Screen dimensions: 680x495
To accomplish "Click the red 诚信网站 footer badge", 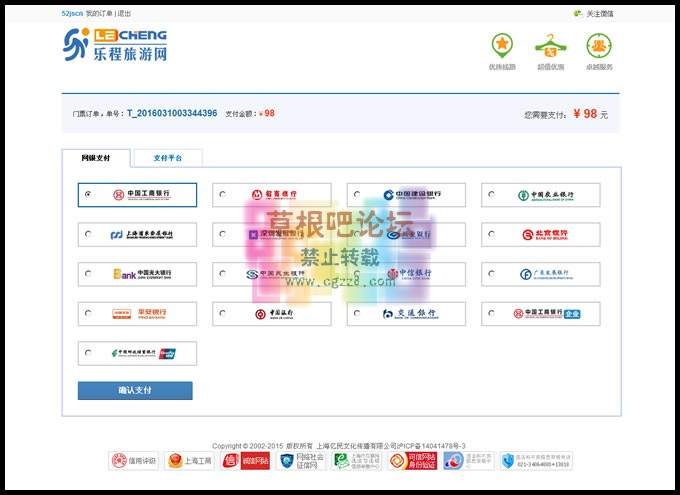I will pyautogui.click(x=245, y=461).
